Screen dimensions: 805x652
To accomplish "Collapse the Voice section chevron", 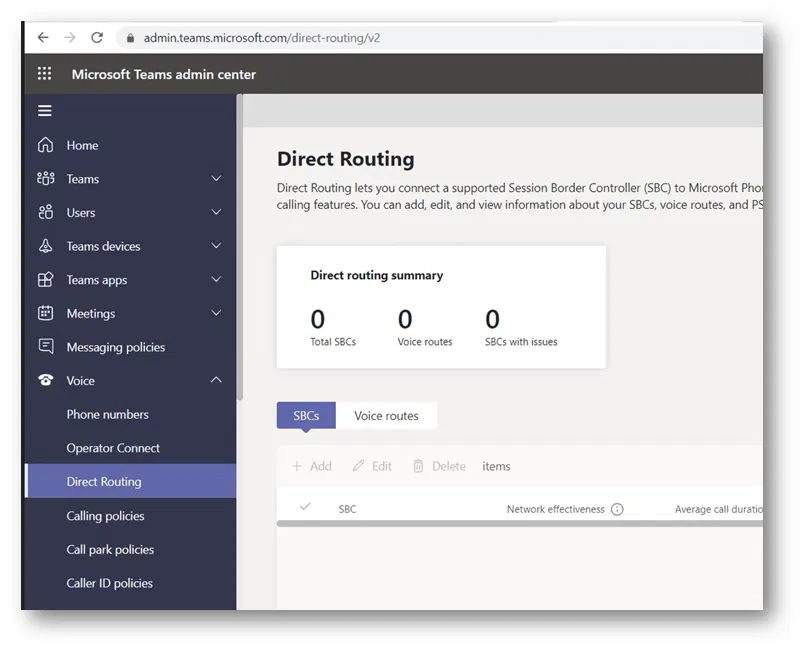I will coord(216,380).
